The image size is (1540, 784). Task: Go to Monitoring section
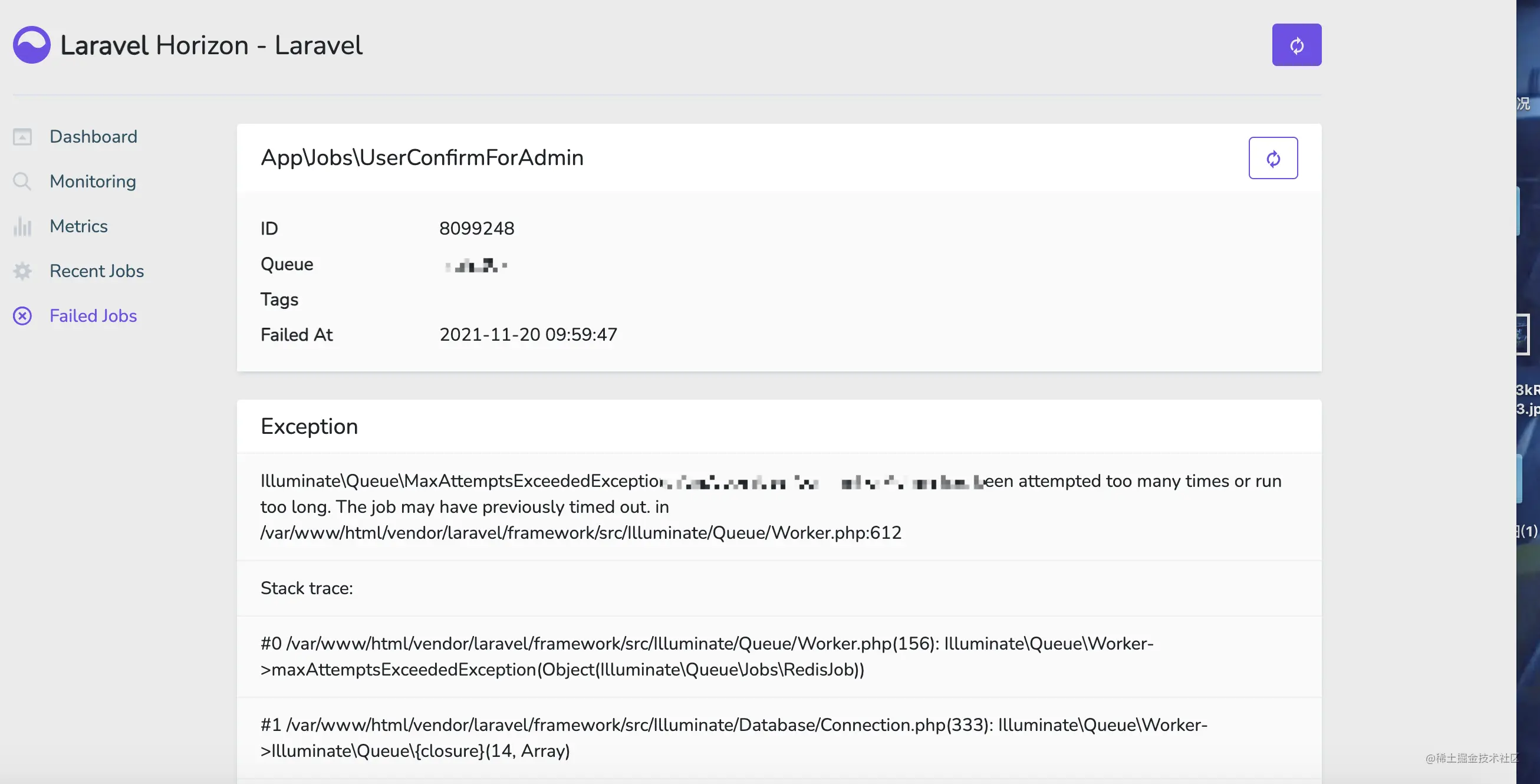[x=93, y=182]
